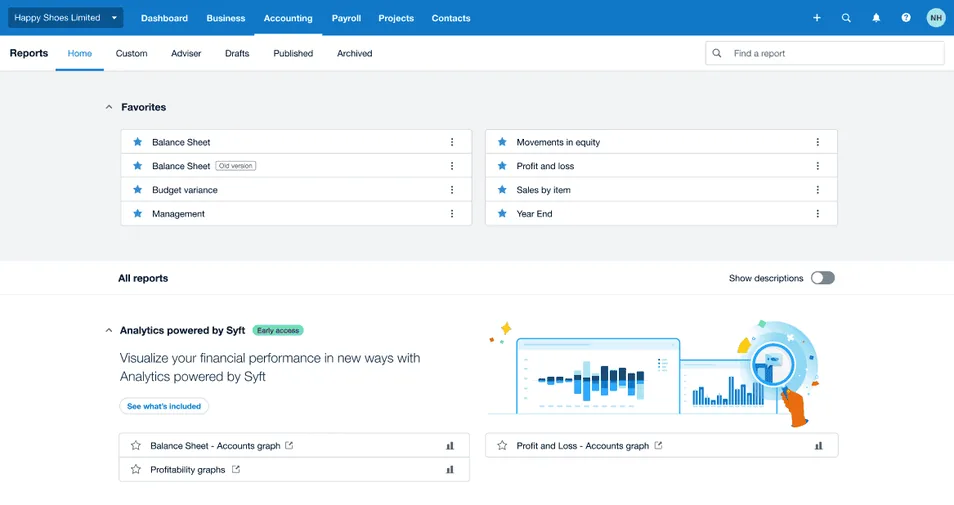This screenshot has height=505, width=954.
Task: Open the Management report
Action: coord(178,214)
